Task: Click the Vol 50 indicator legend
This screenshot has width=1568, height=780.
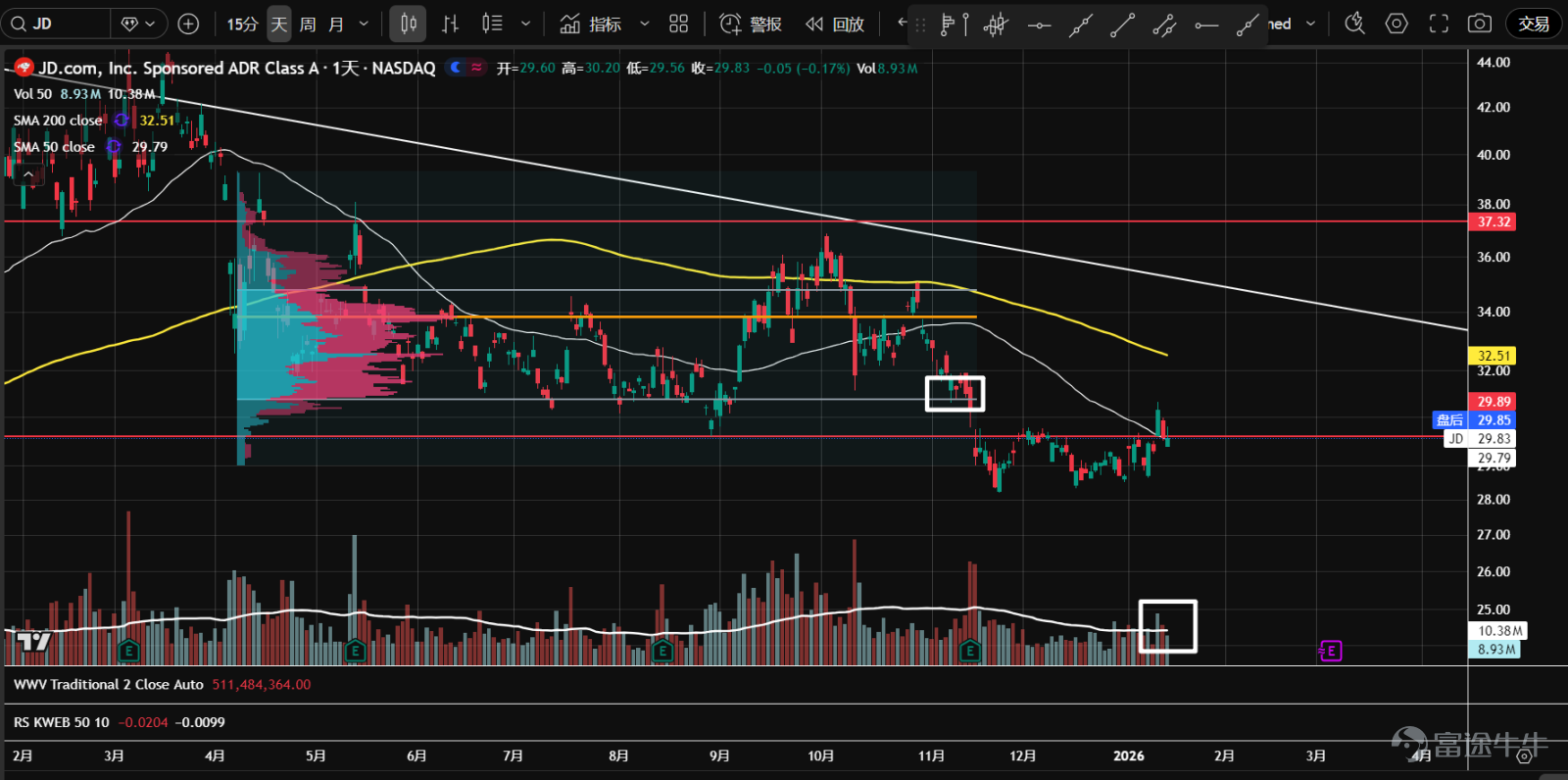Action: pos(32,94)
